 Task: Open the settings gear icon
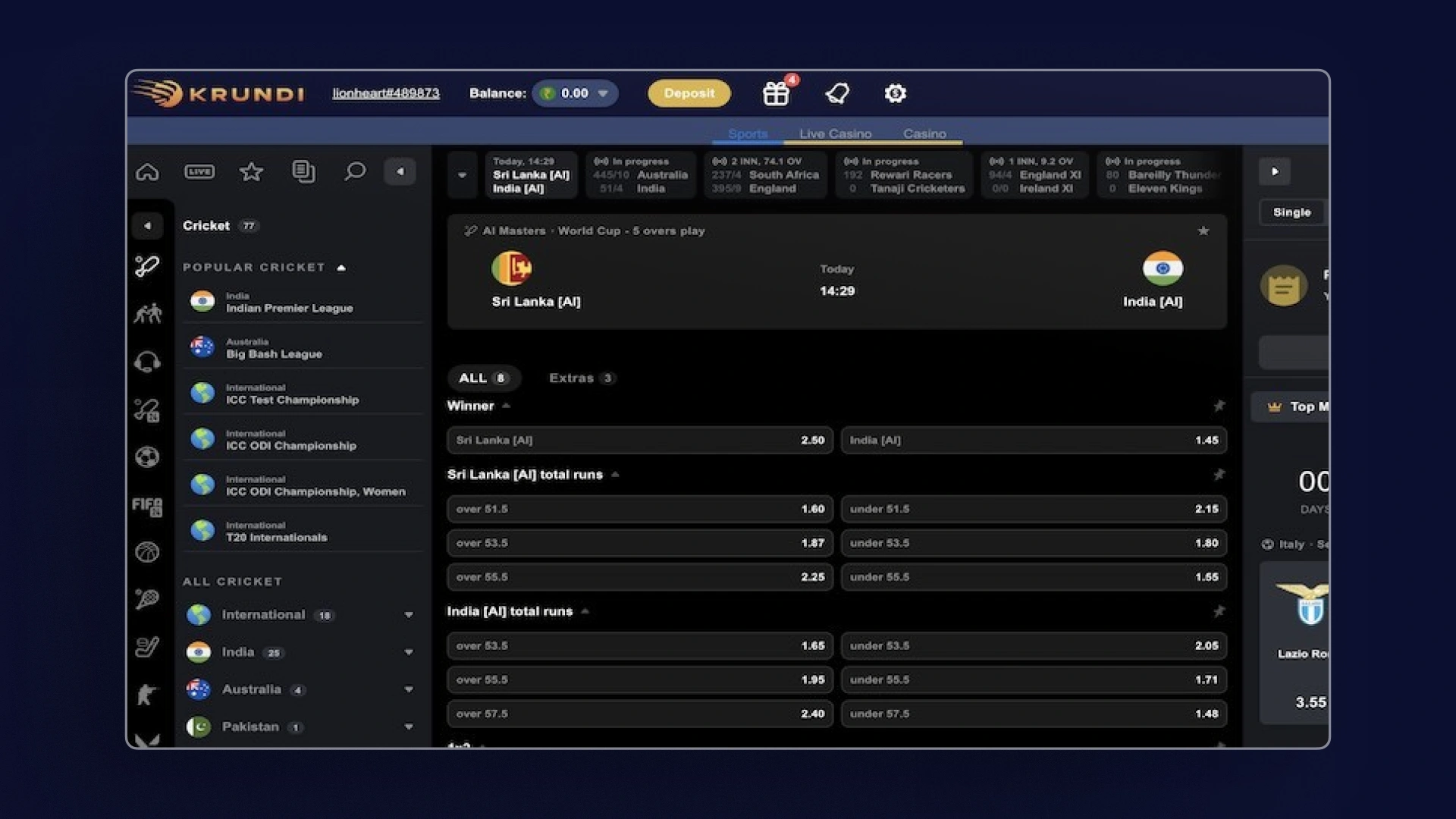895,93
